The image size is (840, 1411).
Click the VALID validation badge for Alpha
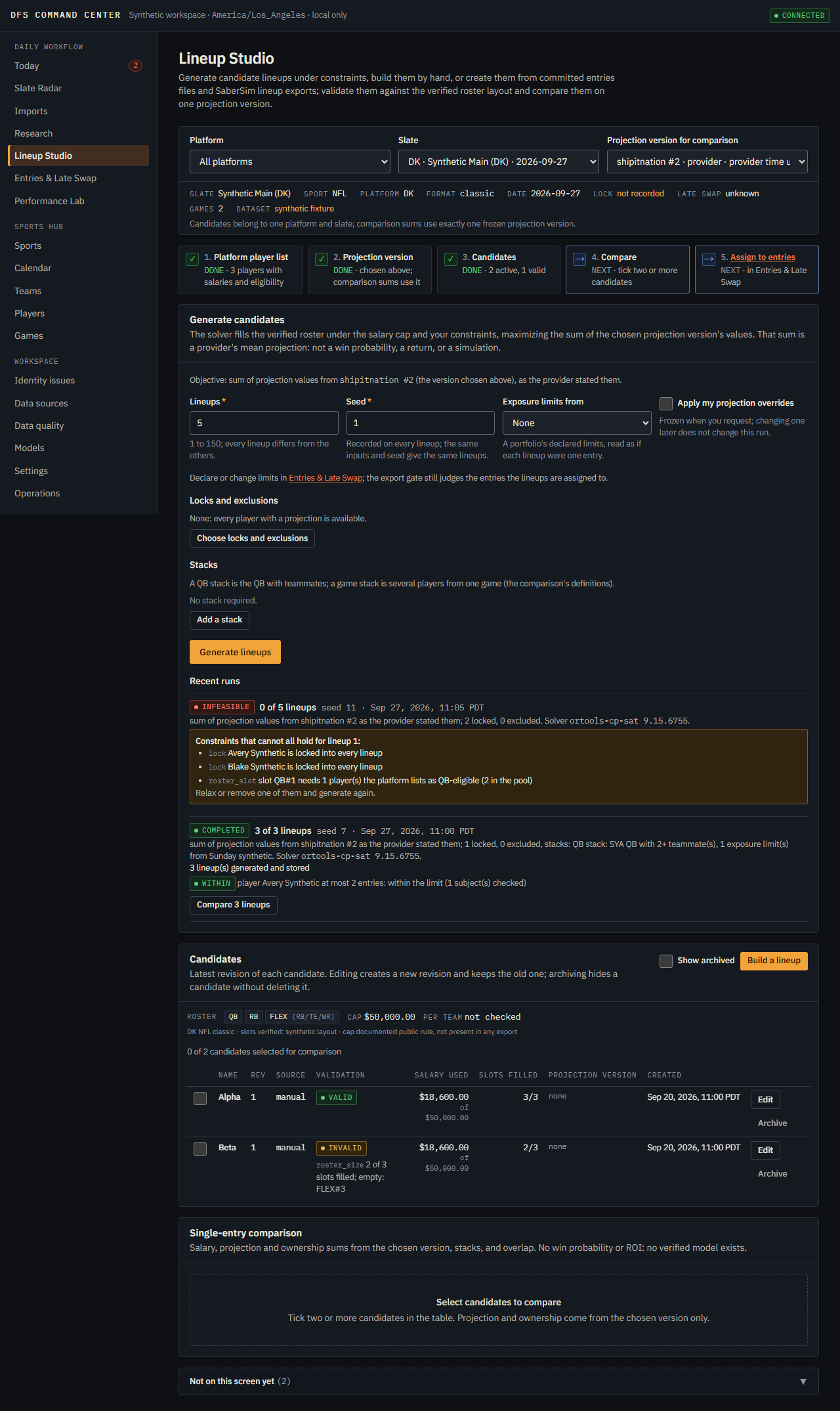tap(337, 1098)
